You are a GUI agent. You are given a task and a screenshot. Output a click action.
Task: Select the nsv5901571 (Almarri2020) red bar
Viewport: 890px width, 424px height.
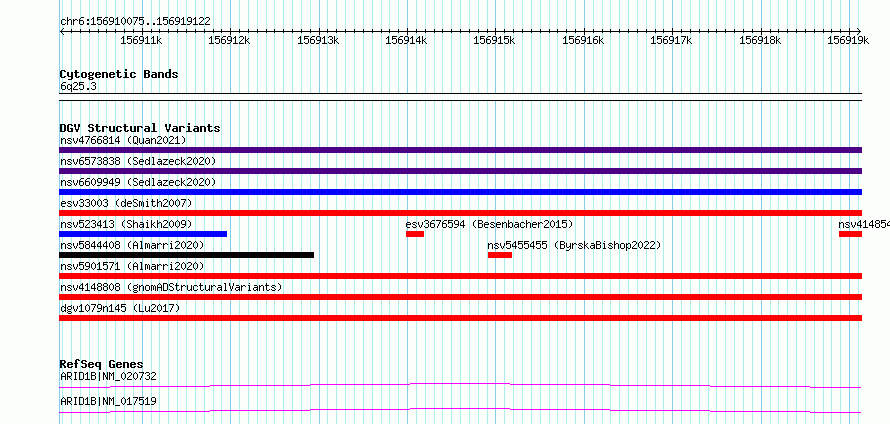coord(460,276)
